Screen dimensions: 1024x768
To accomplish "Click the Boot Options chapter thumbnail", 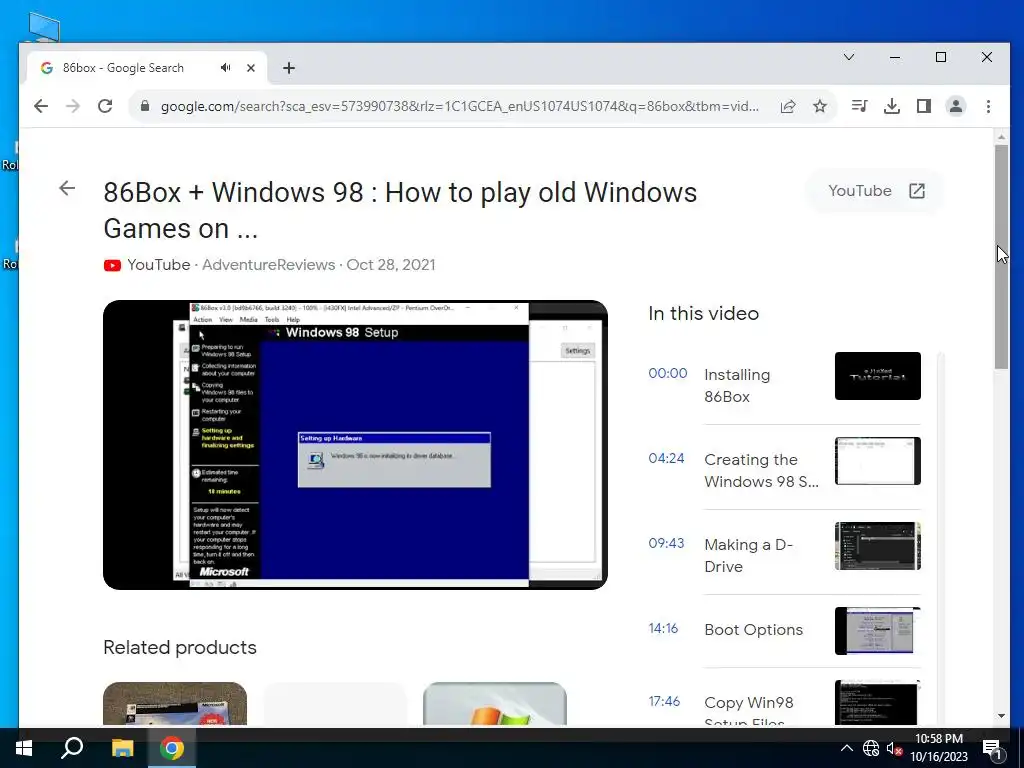I will point(878,631).
